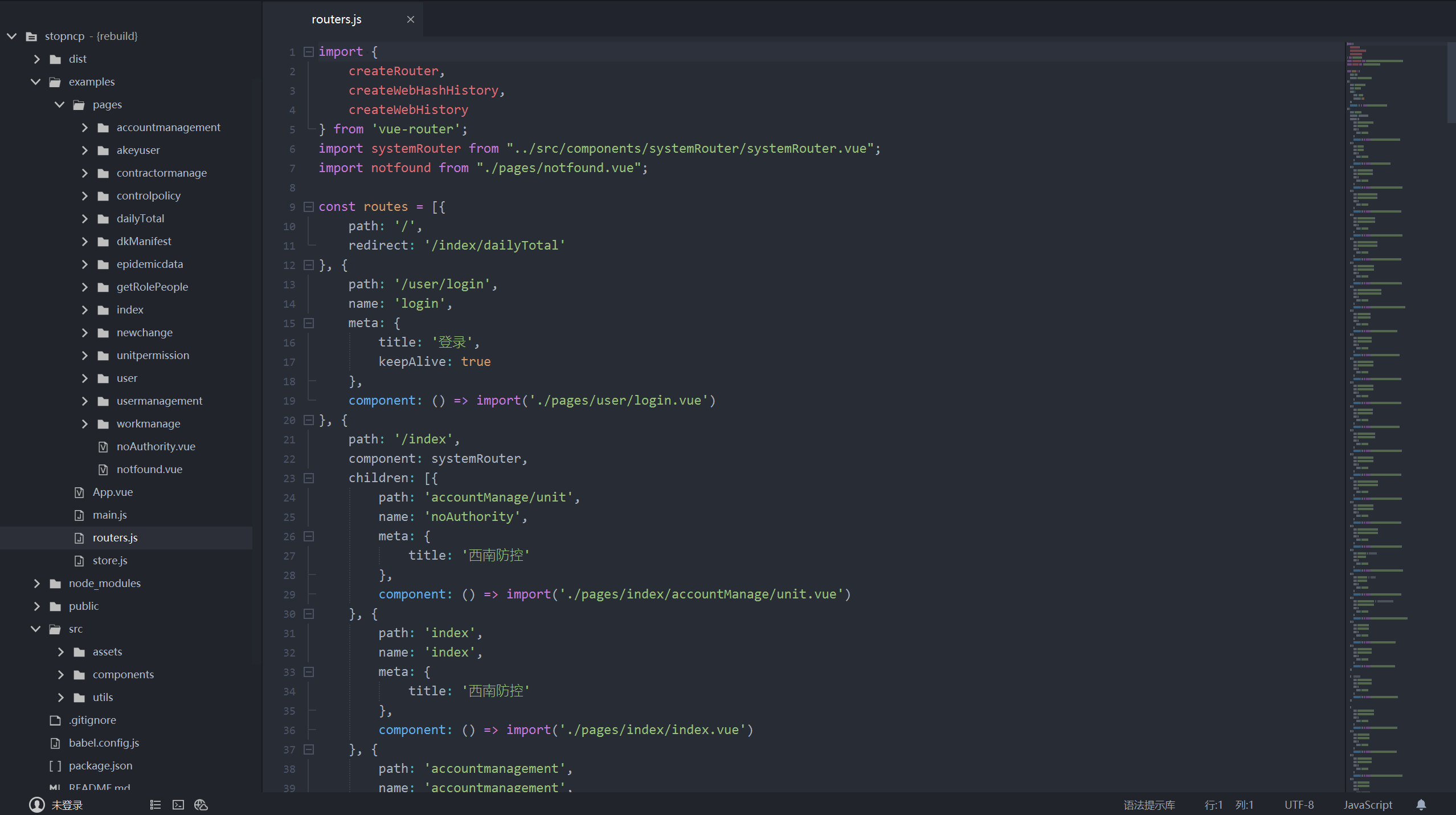This screenshot has height=815, width=1456.
Task: Click the App.vue file icon
Action: point(79,492)
